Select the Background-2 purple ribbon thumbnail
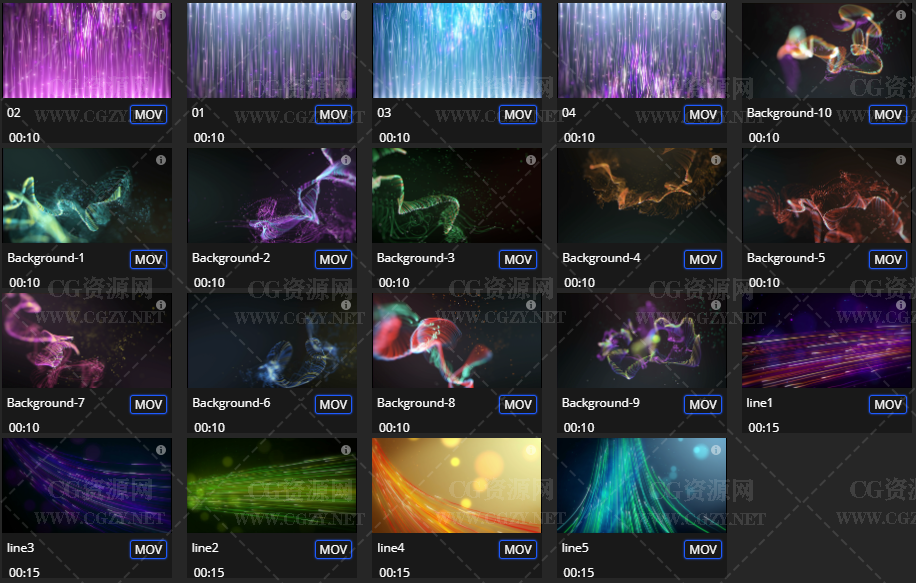This screenshot has height=583, width=916. tap(272, 195)
